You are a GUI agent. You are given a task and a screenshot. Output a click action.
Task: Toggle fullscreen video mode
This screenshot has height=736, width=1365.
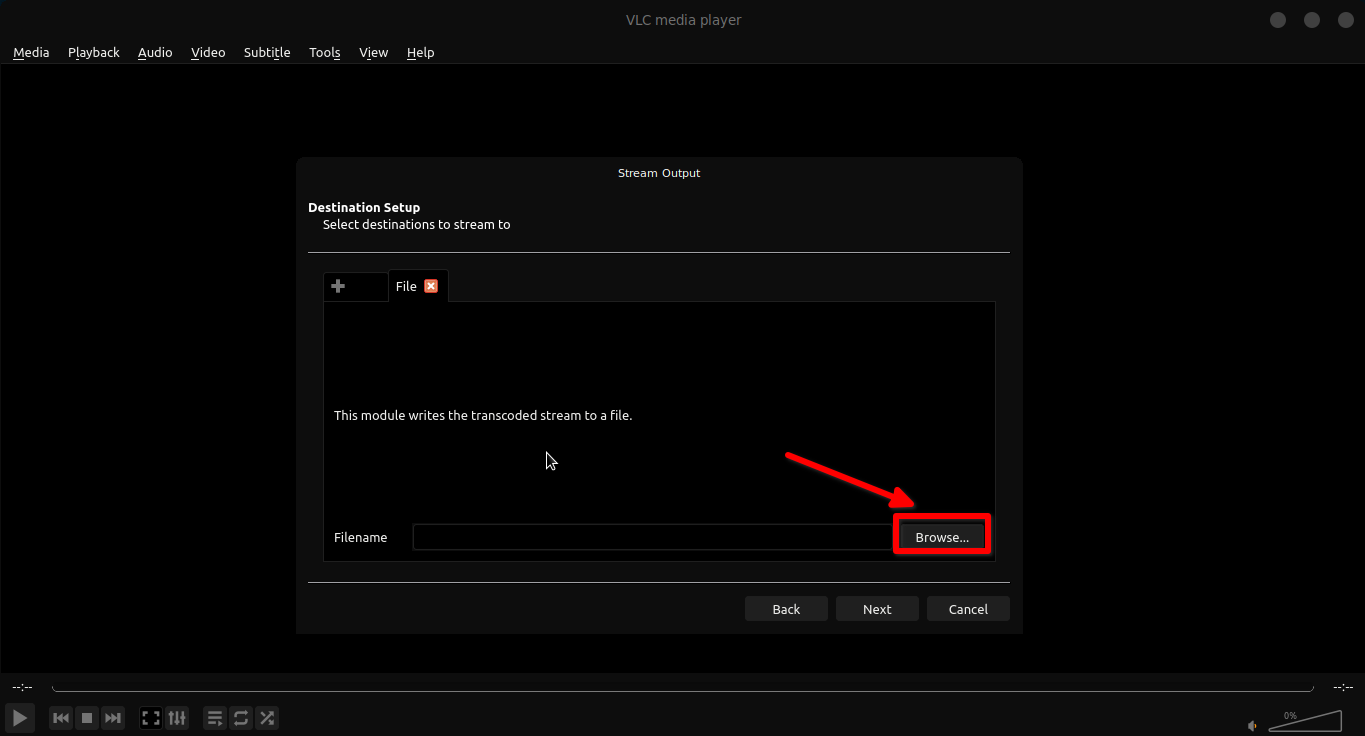pos(151,718)
